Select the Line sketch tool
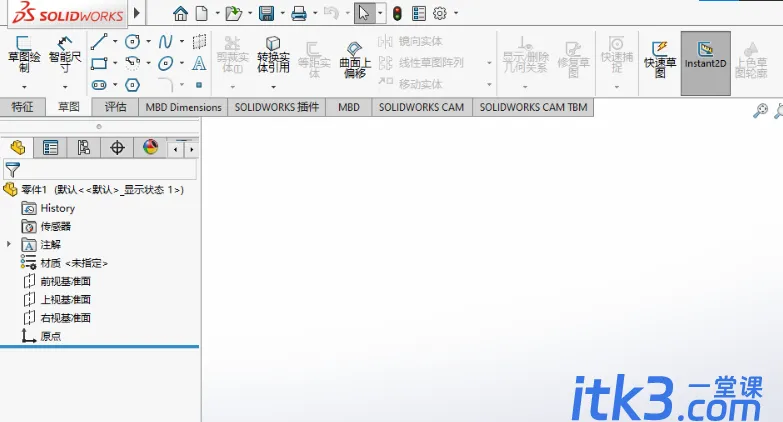The image size is (783, 422). pyautogui.click(x=99, y=41)
